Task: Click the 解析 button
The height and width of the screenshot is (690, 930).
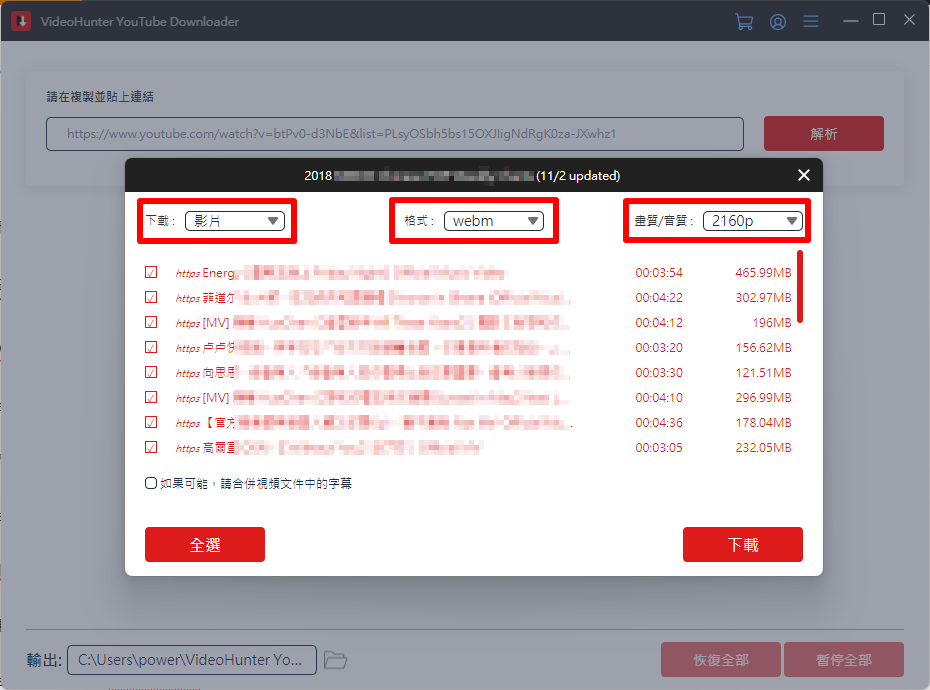Action: (823, 134)
